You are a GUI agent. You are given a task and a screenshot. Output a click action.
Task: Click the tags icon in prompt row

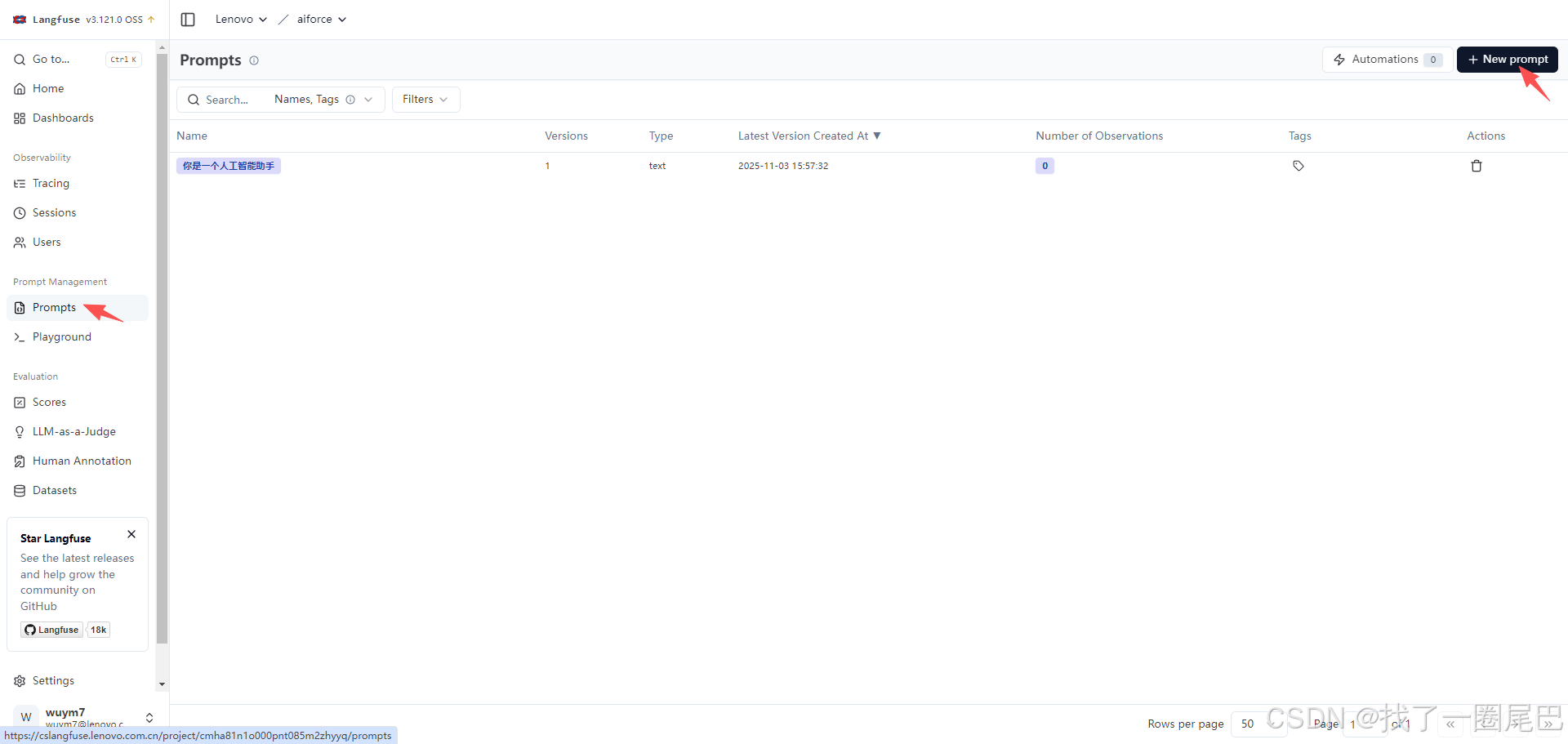pyautogui.click(x=1298, y=166)
